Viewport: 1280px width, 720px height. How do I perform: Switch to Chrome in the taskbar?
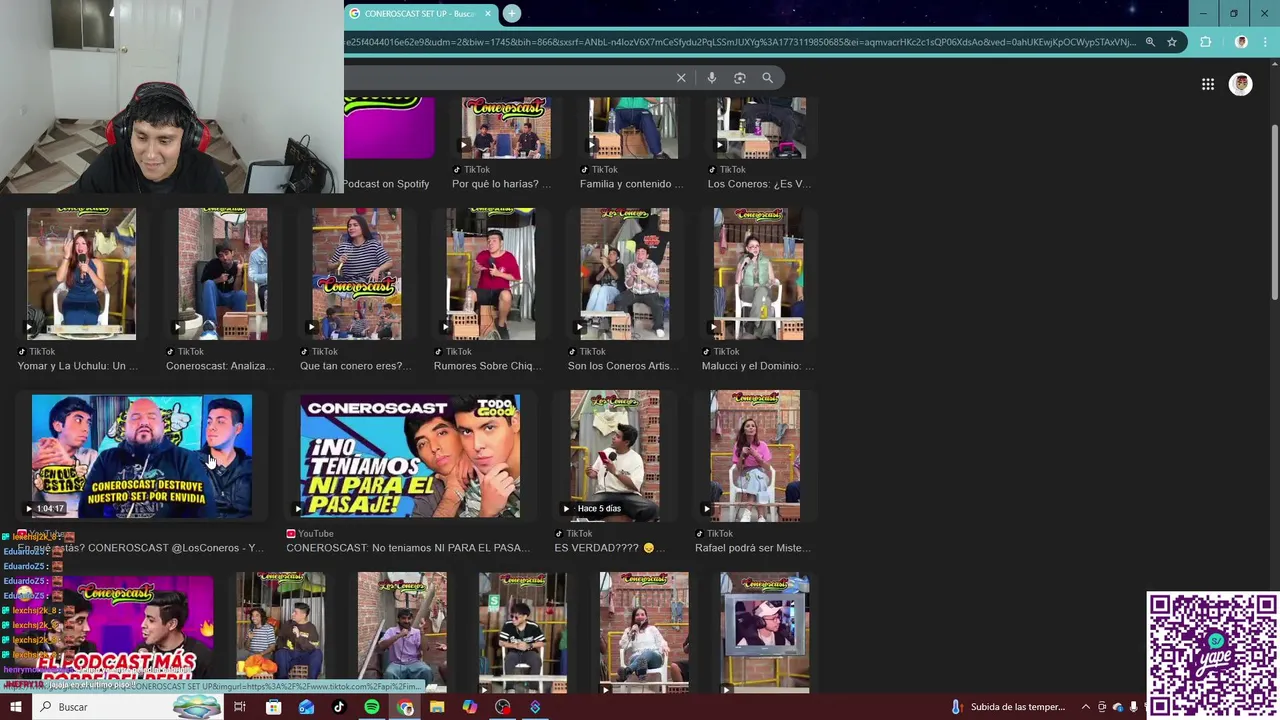pos(404,707)
